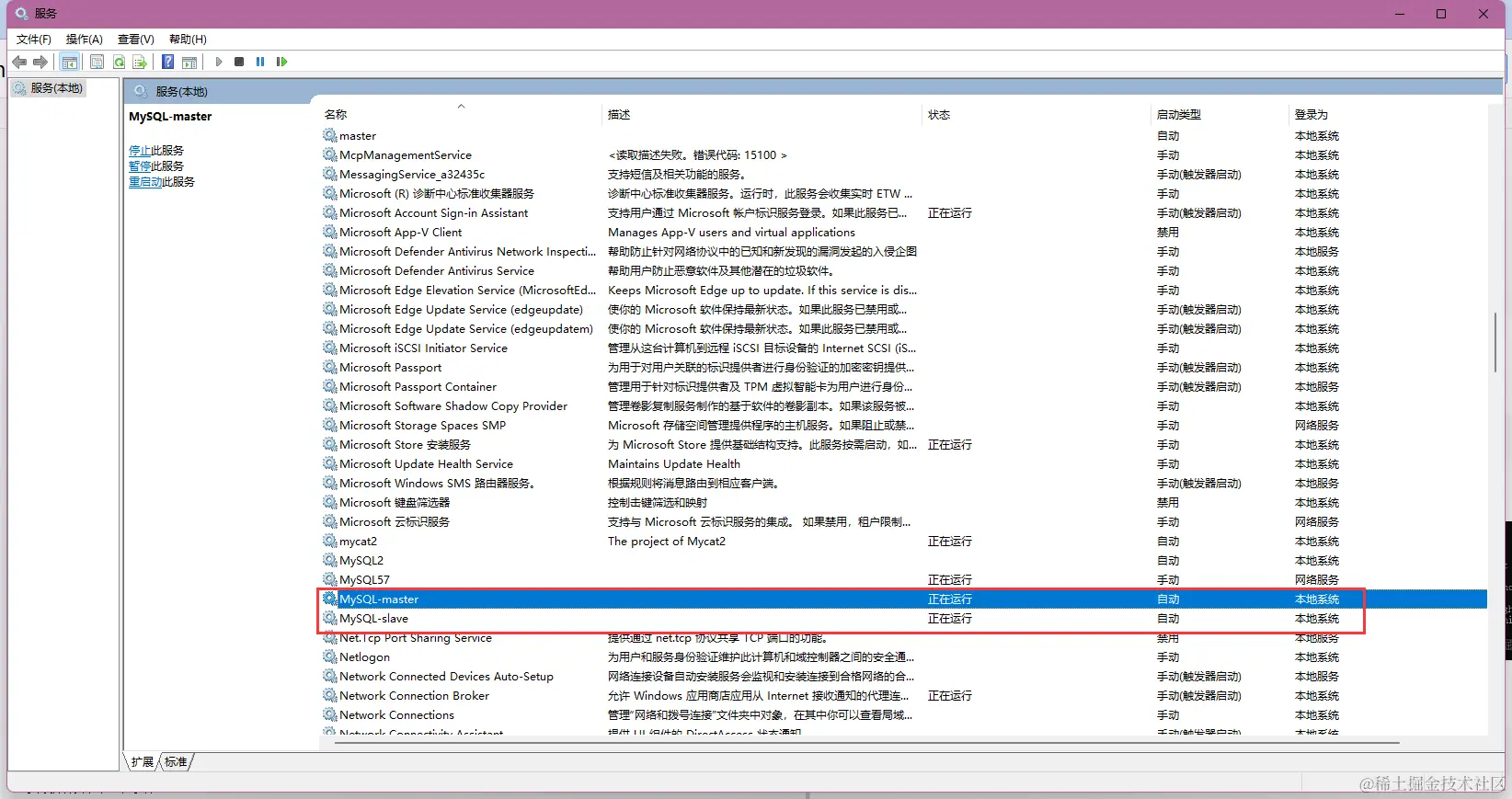
Task: Click the 重启动 link to restart this service
Action: [145, 181]
